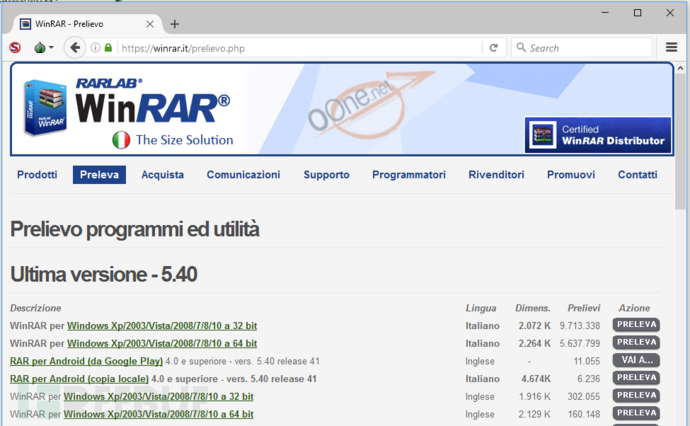Maximize the Firefox window

coord(637,13)
